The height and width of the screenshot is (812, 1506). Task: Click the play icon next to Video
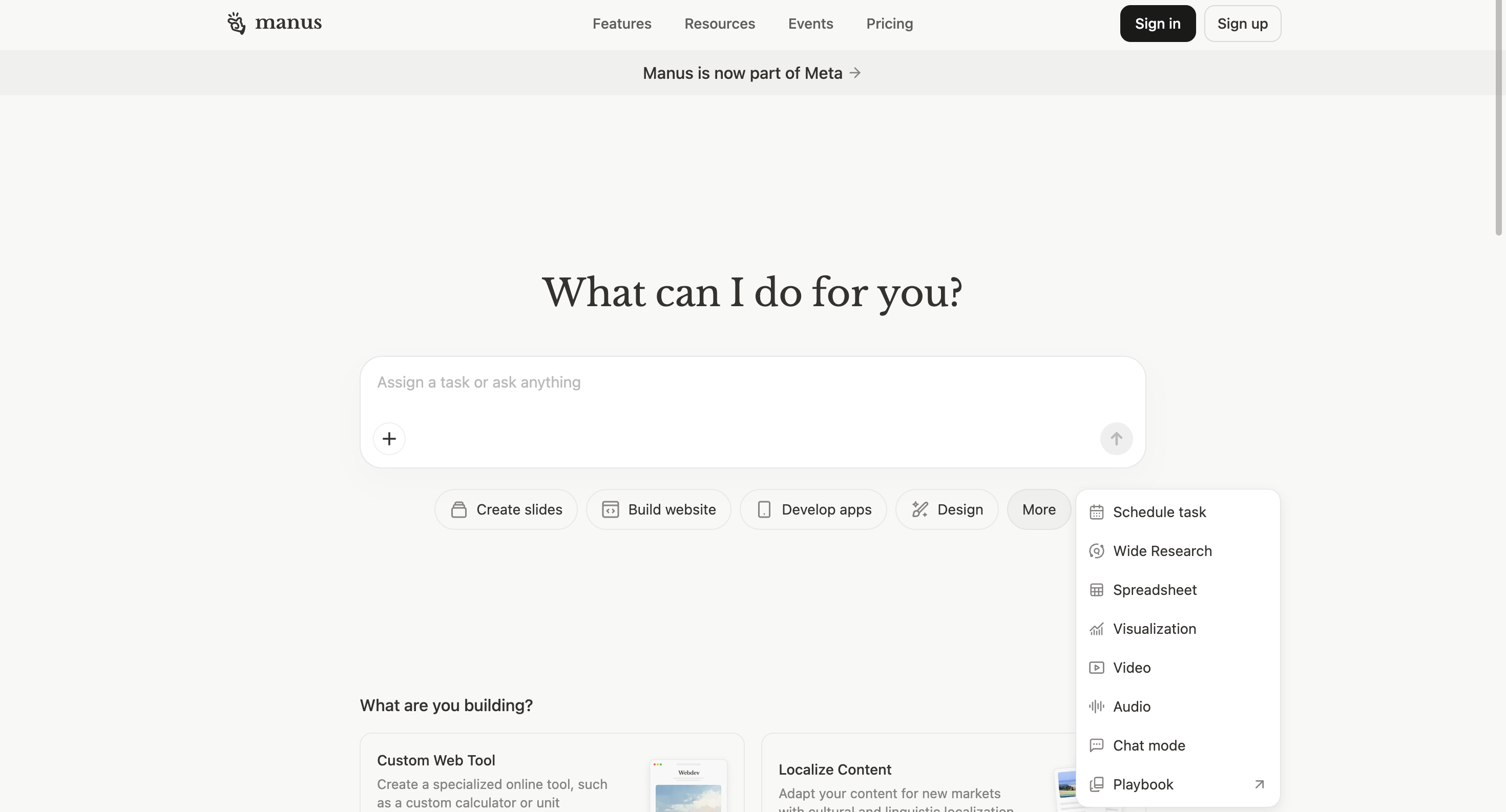coord(1097,668)
